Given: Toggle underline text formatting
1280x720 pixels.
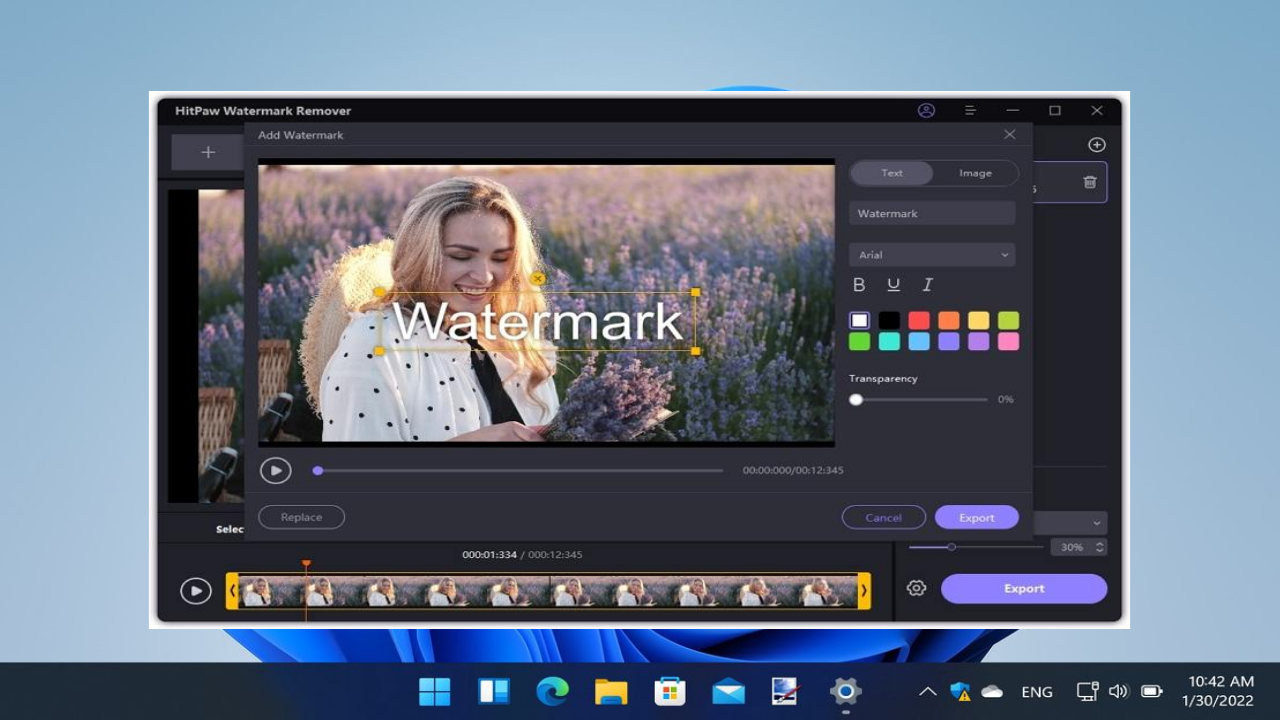Looking at the screenshot, I should tap(893, 285).
